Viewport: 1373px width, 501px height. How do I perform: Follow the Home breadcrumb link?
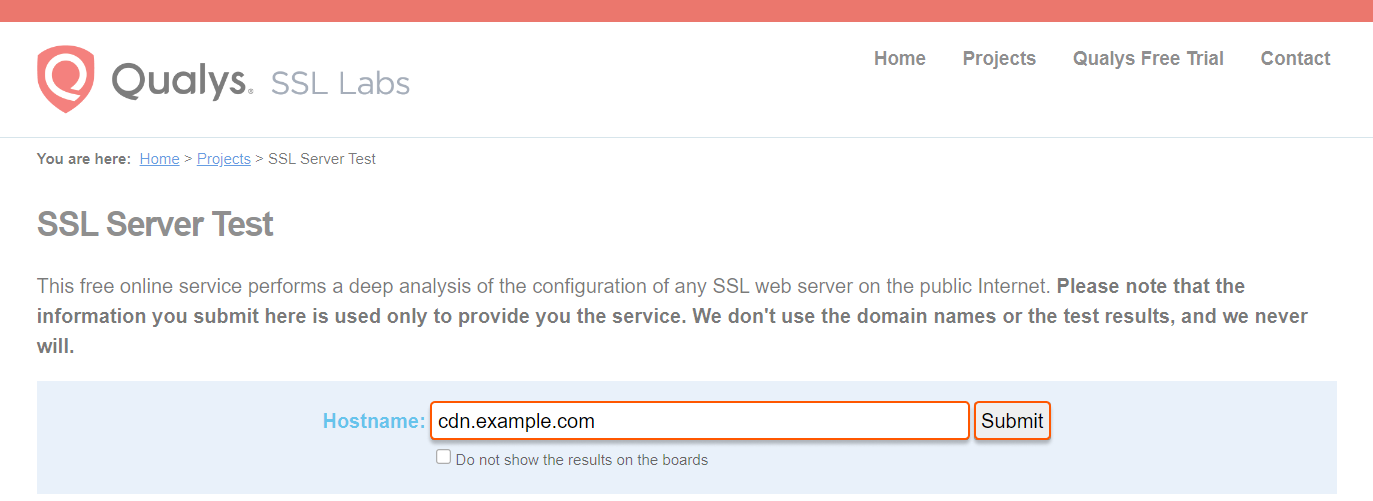point(159,159)
